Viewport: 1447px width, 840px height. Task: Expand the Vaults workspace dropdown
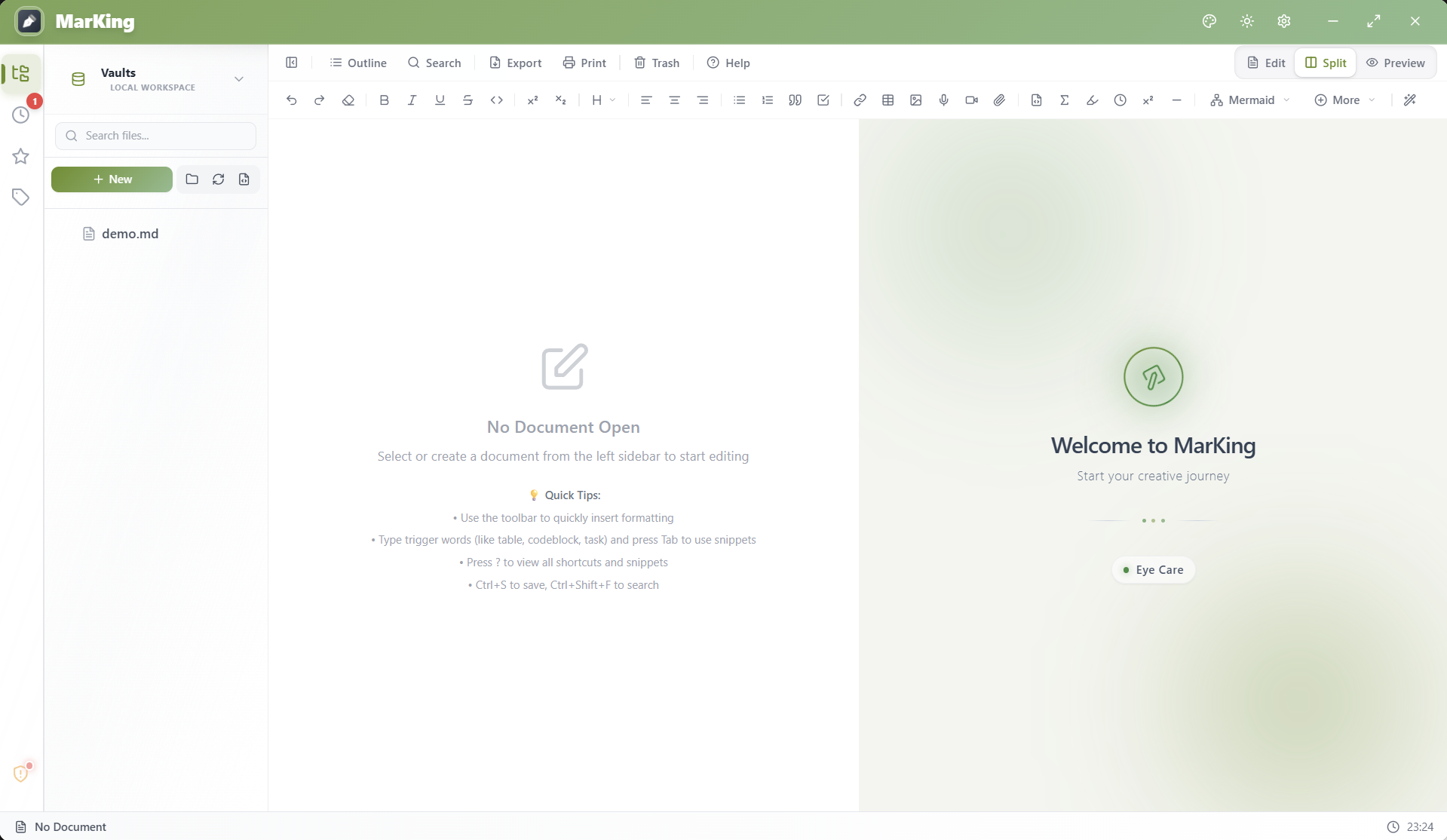point(238,79)
